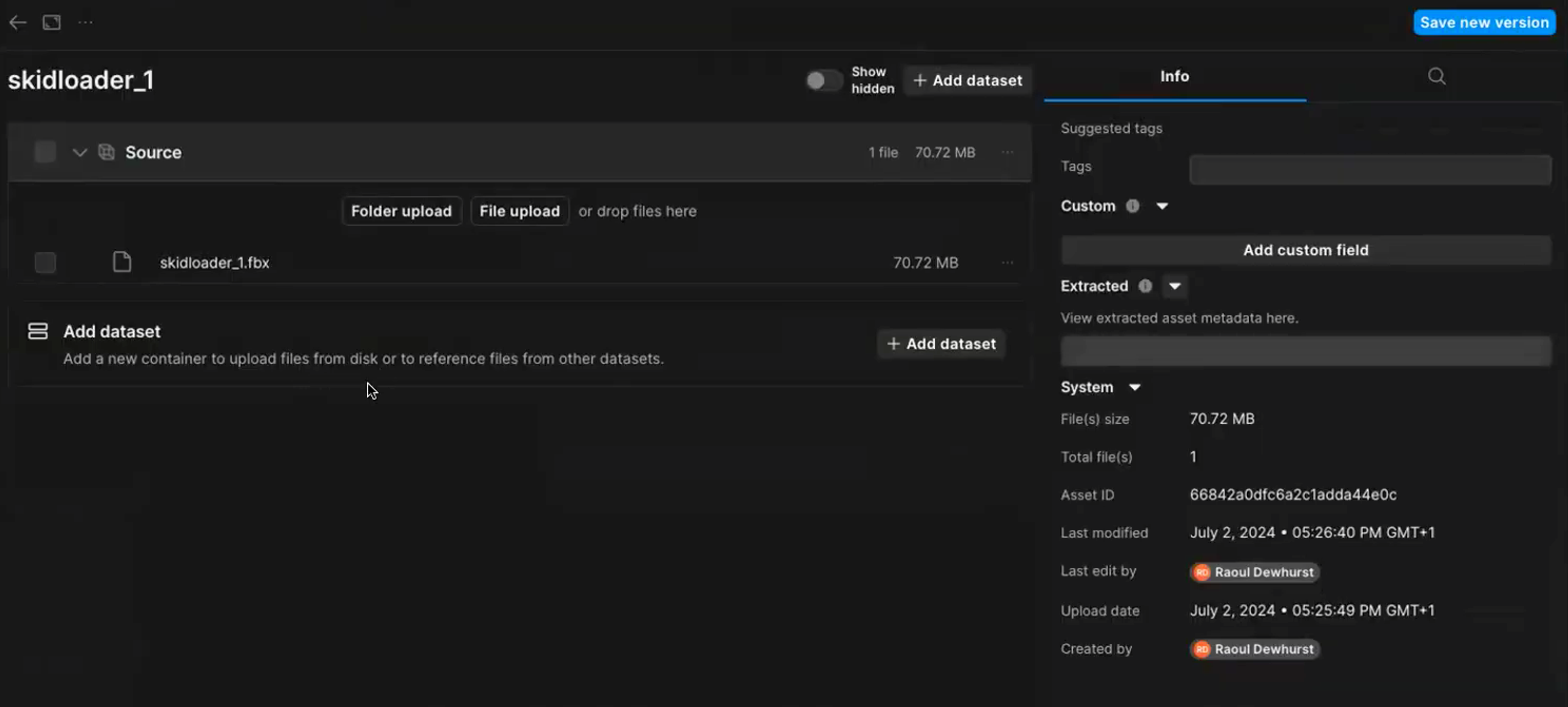Click the top Add dataset button

[x=967, y=80]
